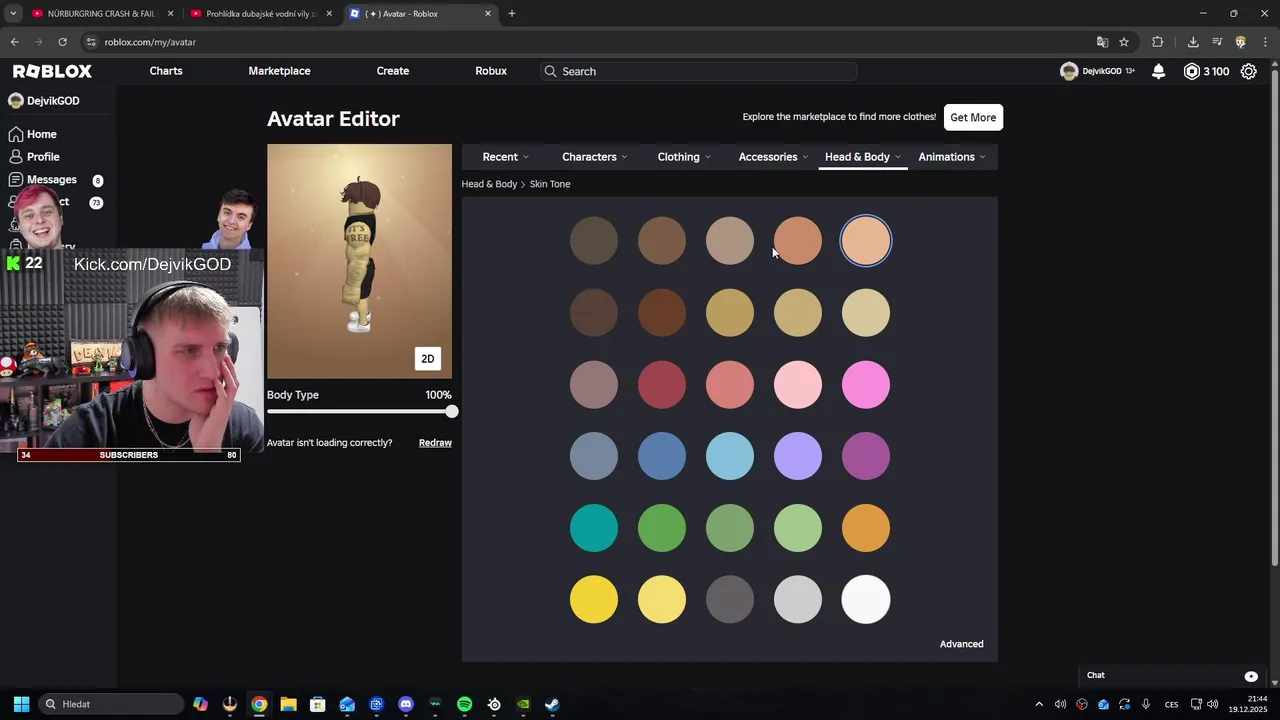Image resolution: width=1280 pixels, height=720 pixels.
Task: Open File Explorer from taskbar
Action: point(288,704)
